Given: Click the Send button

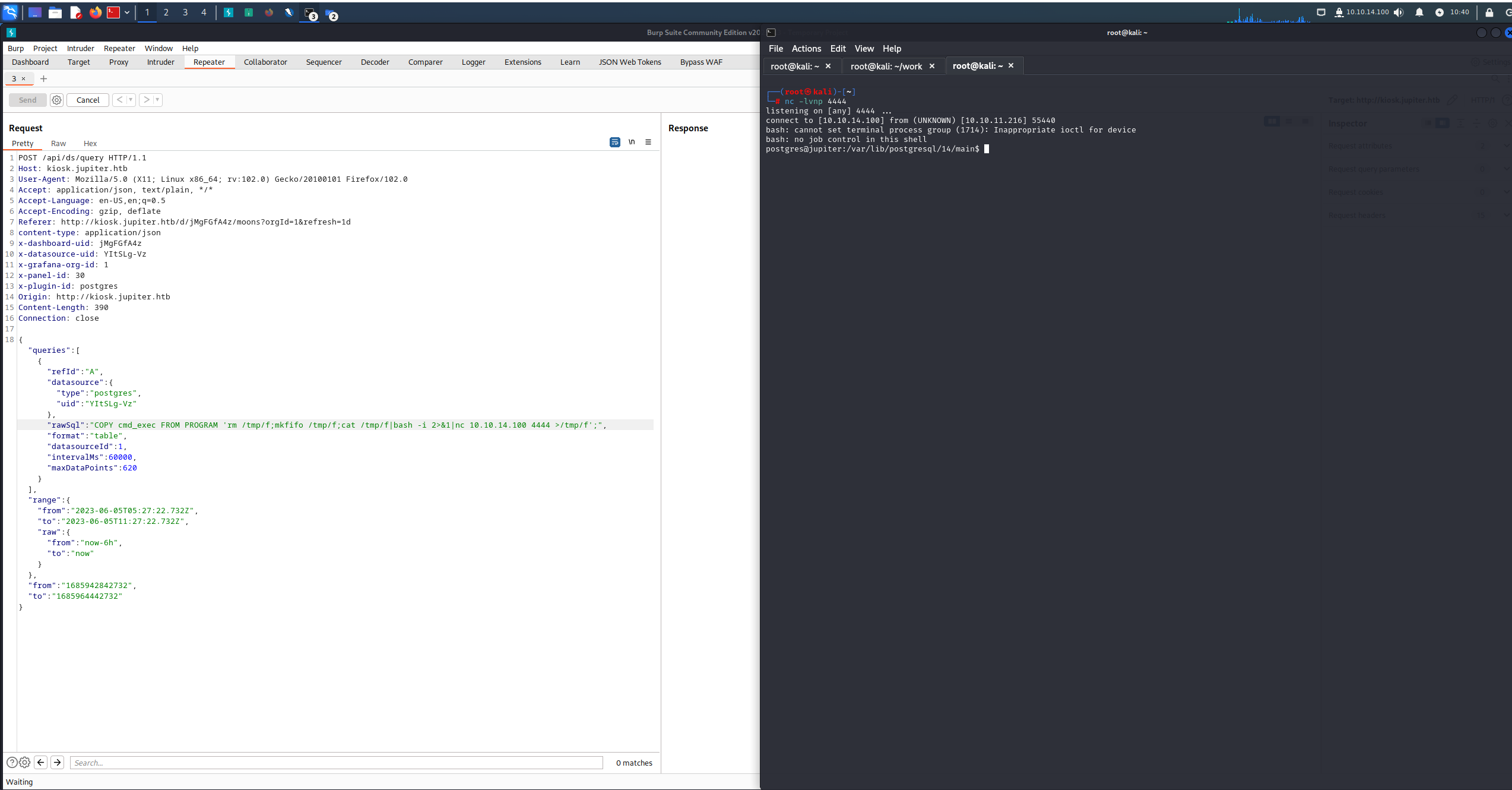Looking at the screenshot, I should point(27,100).
